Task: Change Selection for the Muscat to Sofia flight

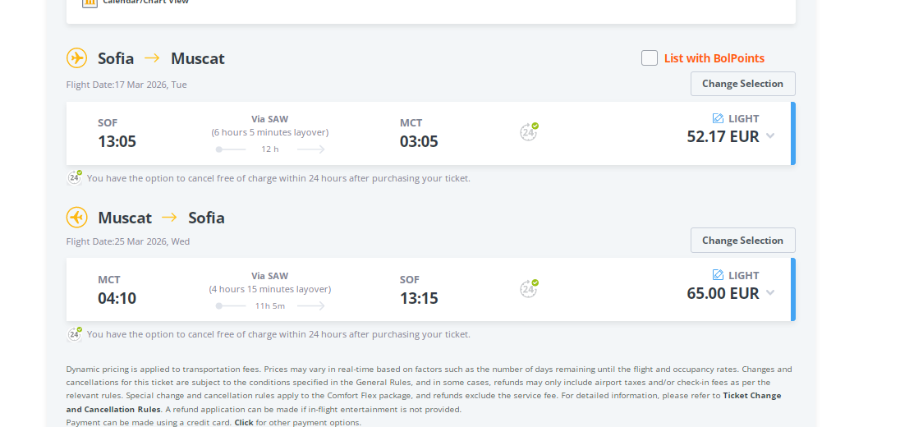Action: [743, 240]
